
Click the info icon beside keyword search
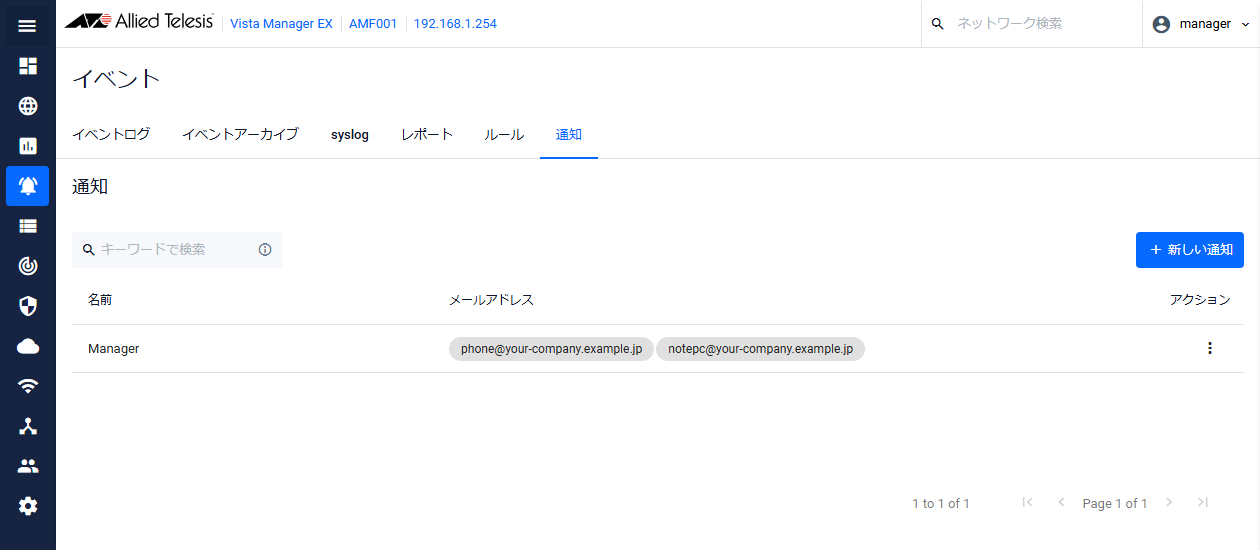(x=265, y=250)
